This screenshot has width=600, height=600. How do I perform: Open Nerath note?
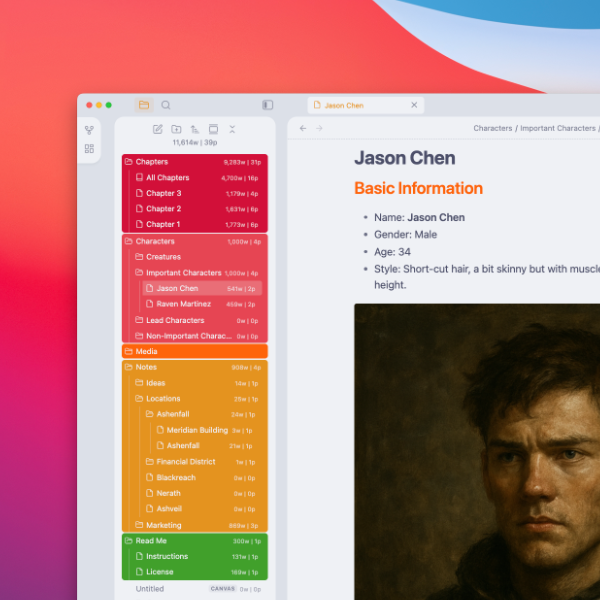202,493
